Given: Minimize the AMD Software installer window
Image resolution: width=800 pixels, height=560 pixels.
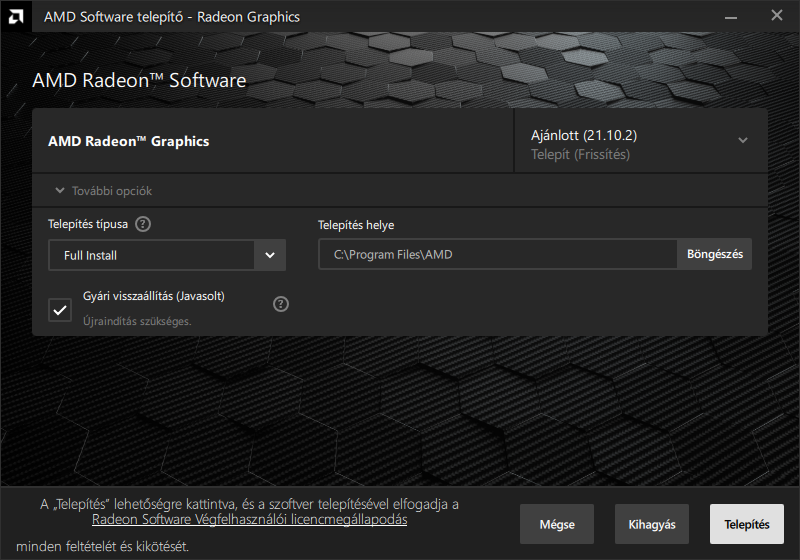Looking at the screenshot, I should coord(731,16).
